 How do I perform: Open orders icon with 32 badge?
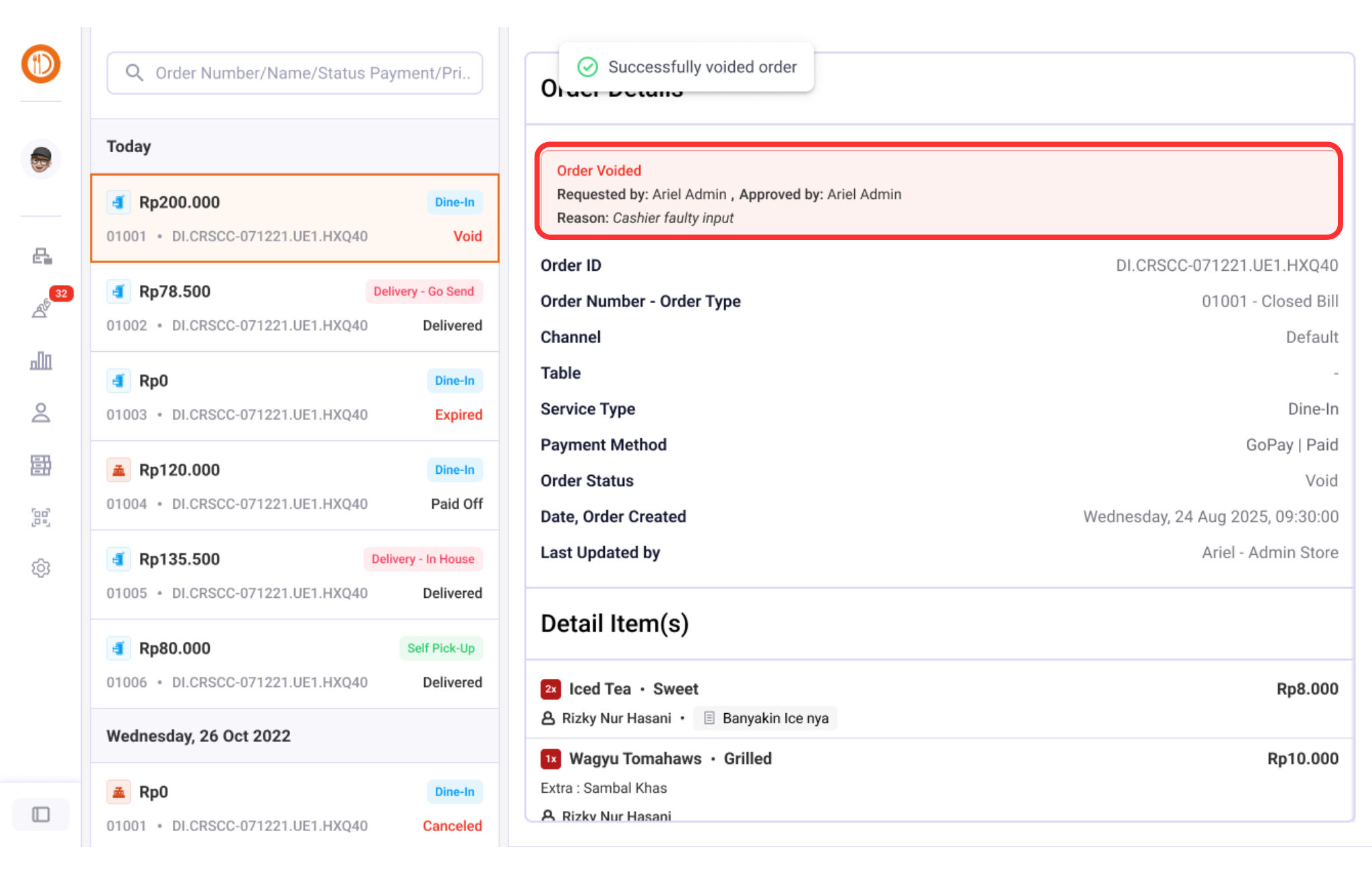tap(42, 308)
